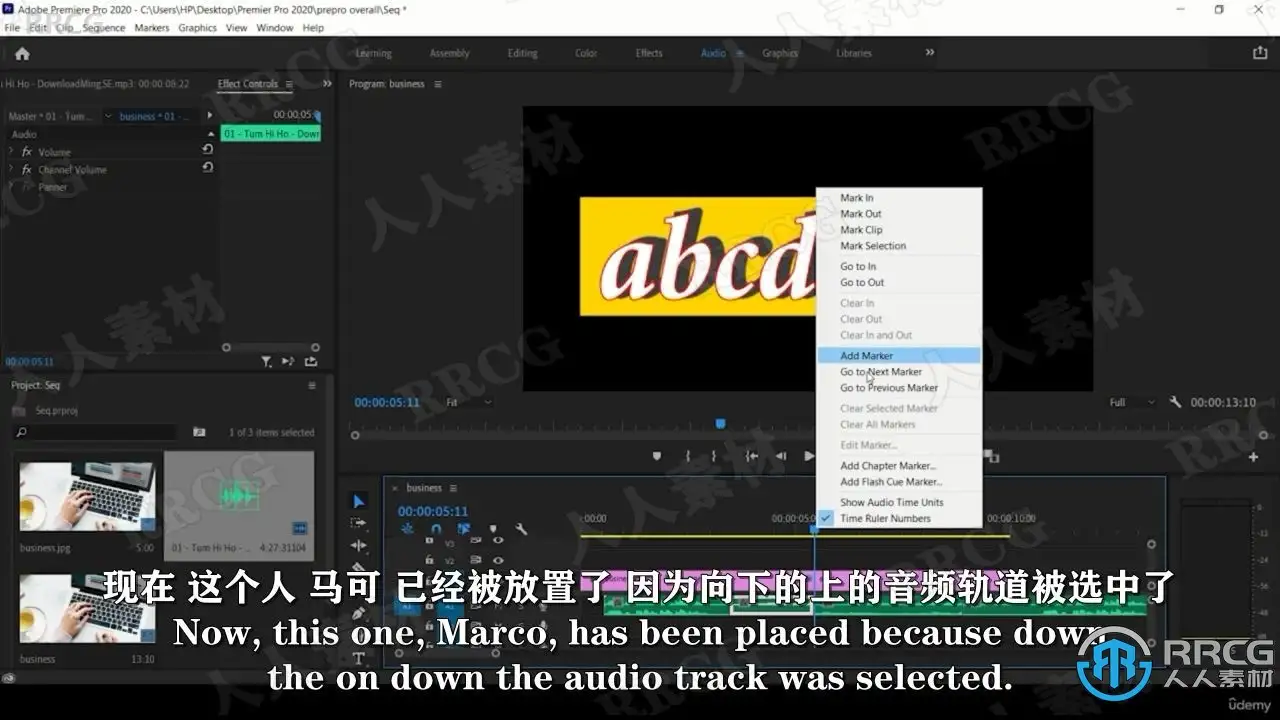
Task: Open the button editor plus icon
Action: tap(1253, 457)
